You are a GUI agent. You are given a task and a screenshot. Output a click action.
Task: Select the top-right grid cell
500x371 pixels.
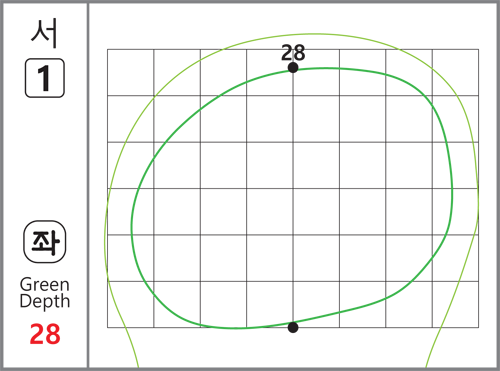pyautogui.click(x=455, y=72)
